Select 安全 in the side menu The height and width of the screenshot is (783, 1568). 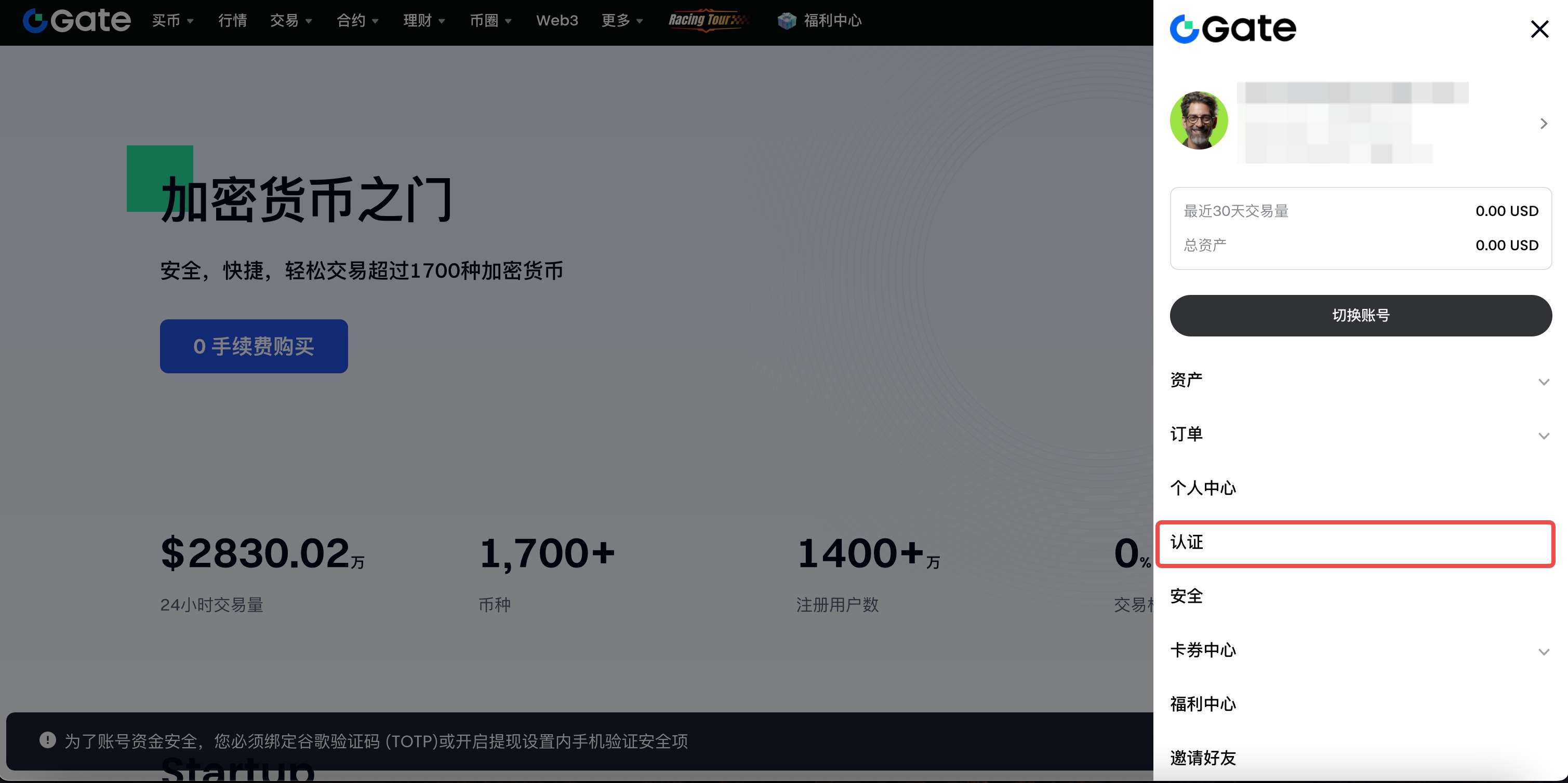point(1186,596)
